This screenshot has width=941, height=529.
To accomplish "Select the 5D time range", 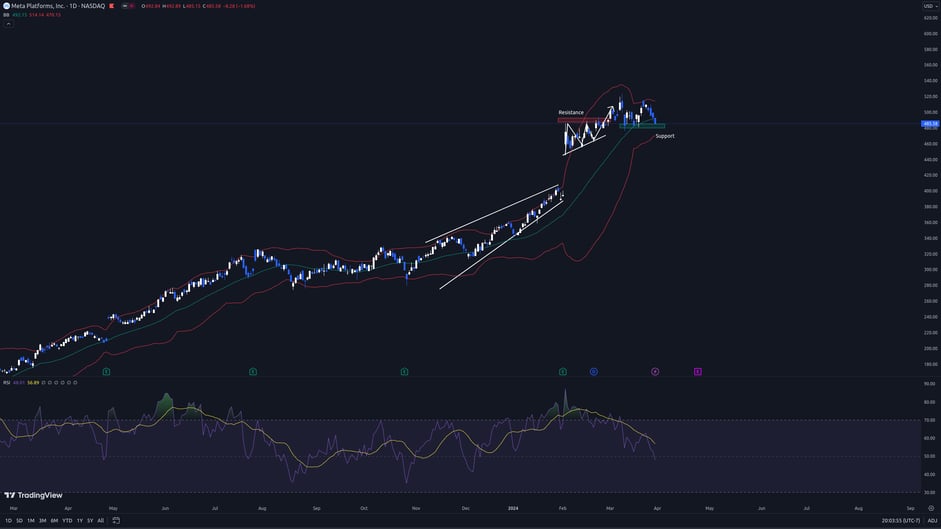I will point(19,521).
